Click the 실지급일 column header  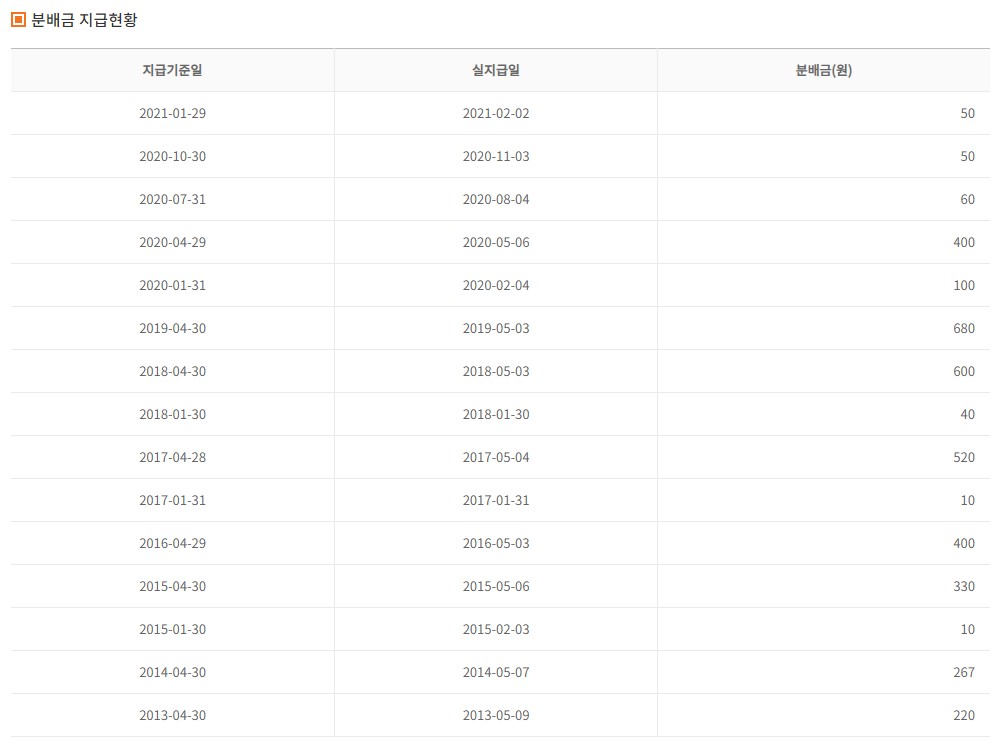pos(495,70)
